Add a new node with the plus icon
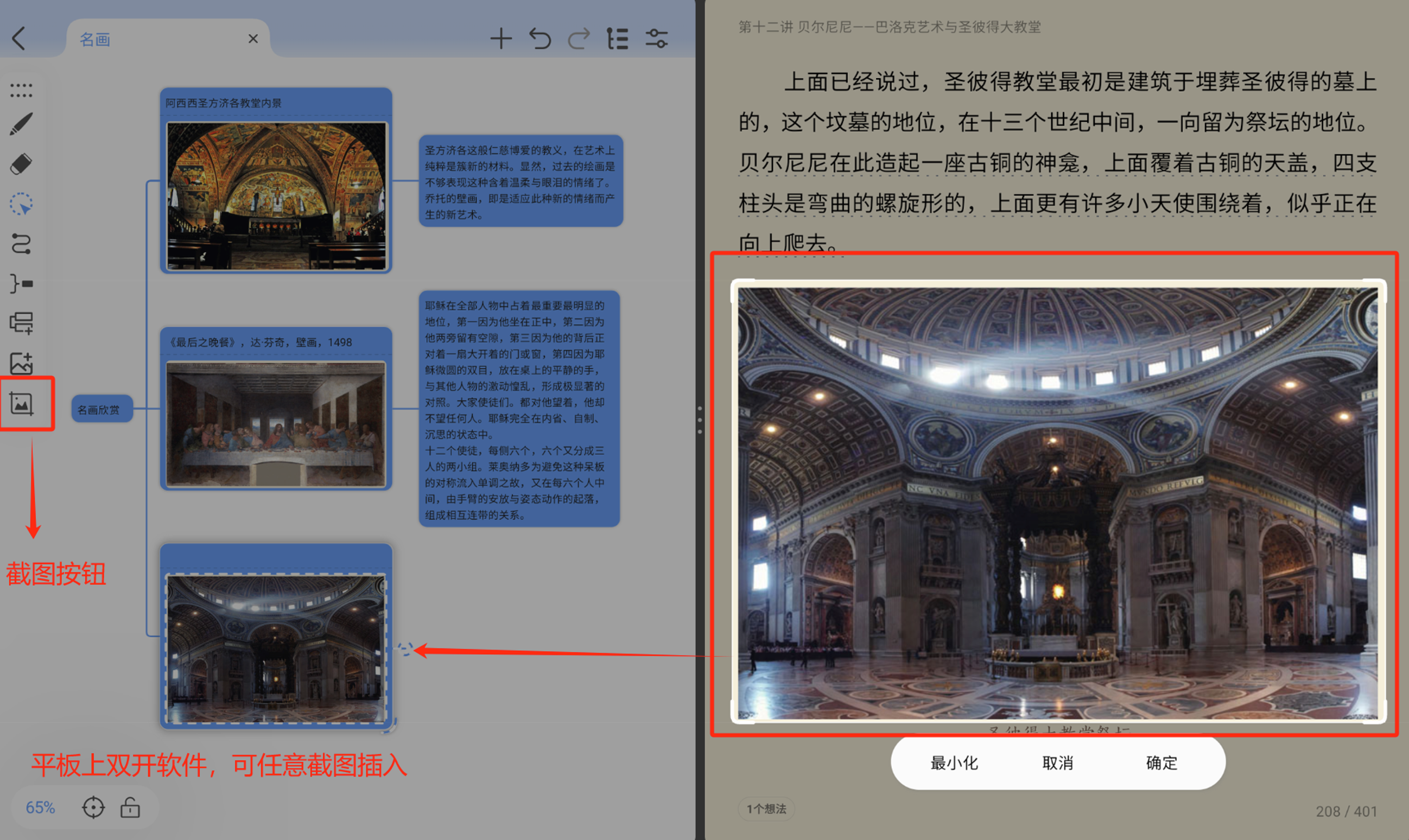The height and width of the screenshot is (840, 1409). click(x=500, y=39)
